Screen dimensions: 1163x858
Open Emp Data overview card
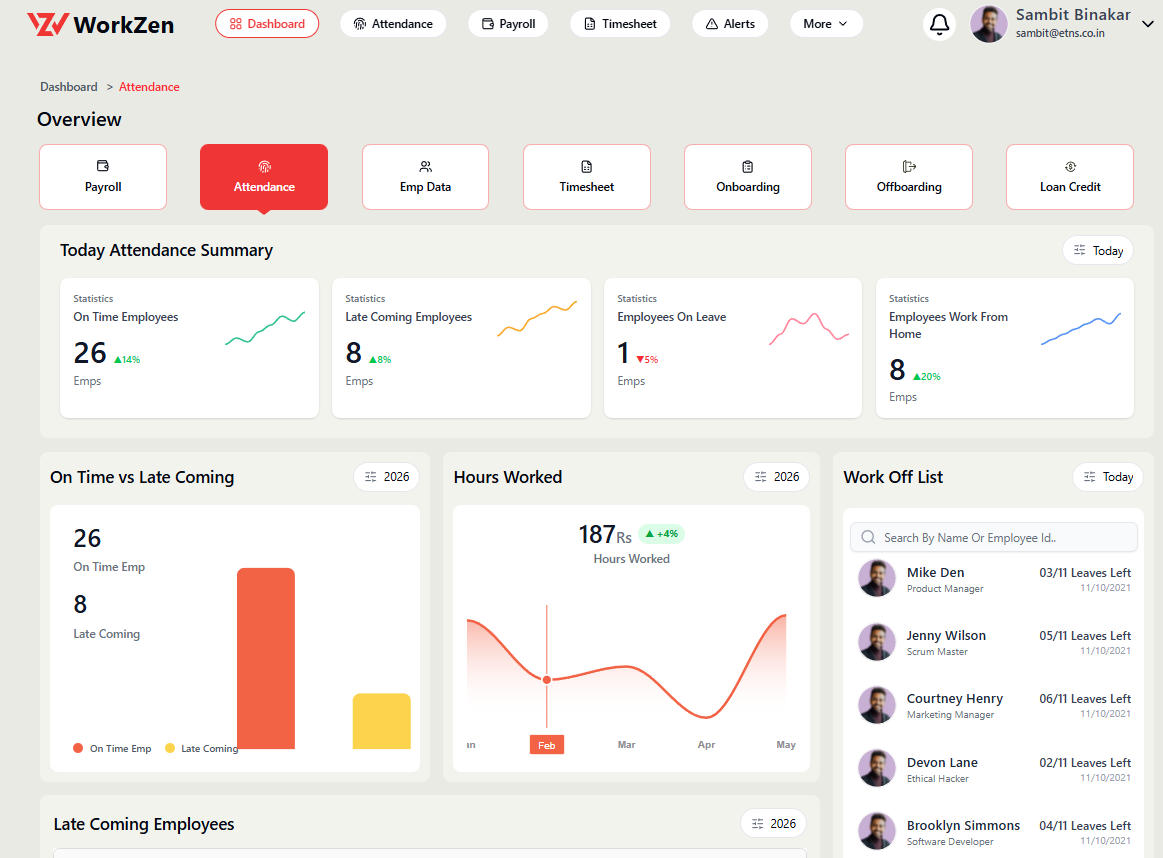[425, 177]
